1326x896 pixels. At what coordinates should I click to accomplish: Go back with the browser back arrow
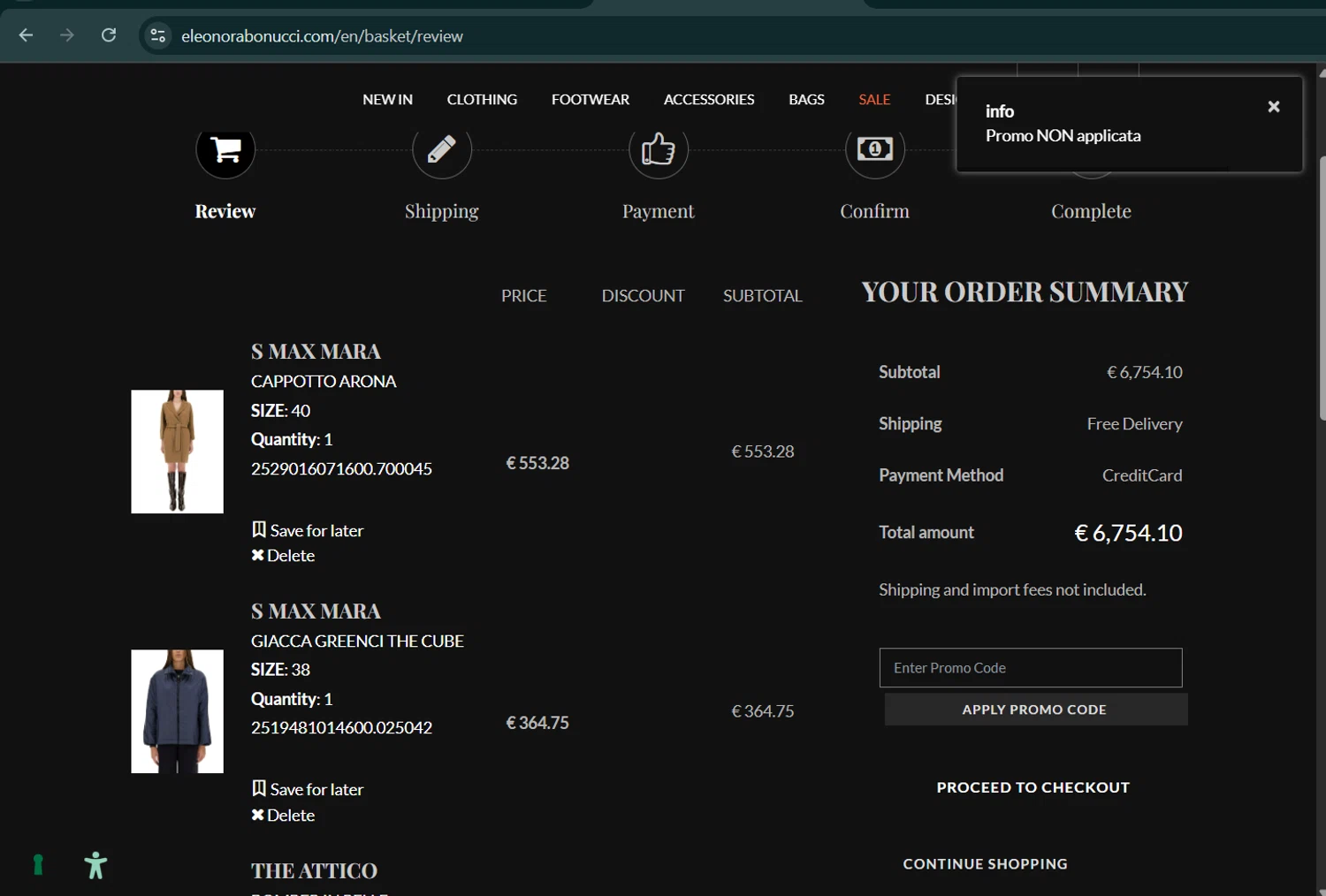tap(26, 35)
